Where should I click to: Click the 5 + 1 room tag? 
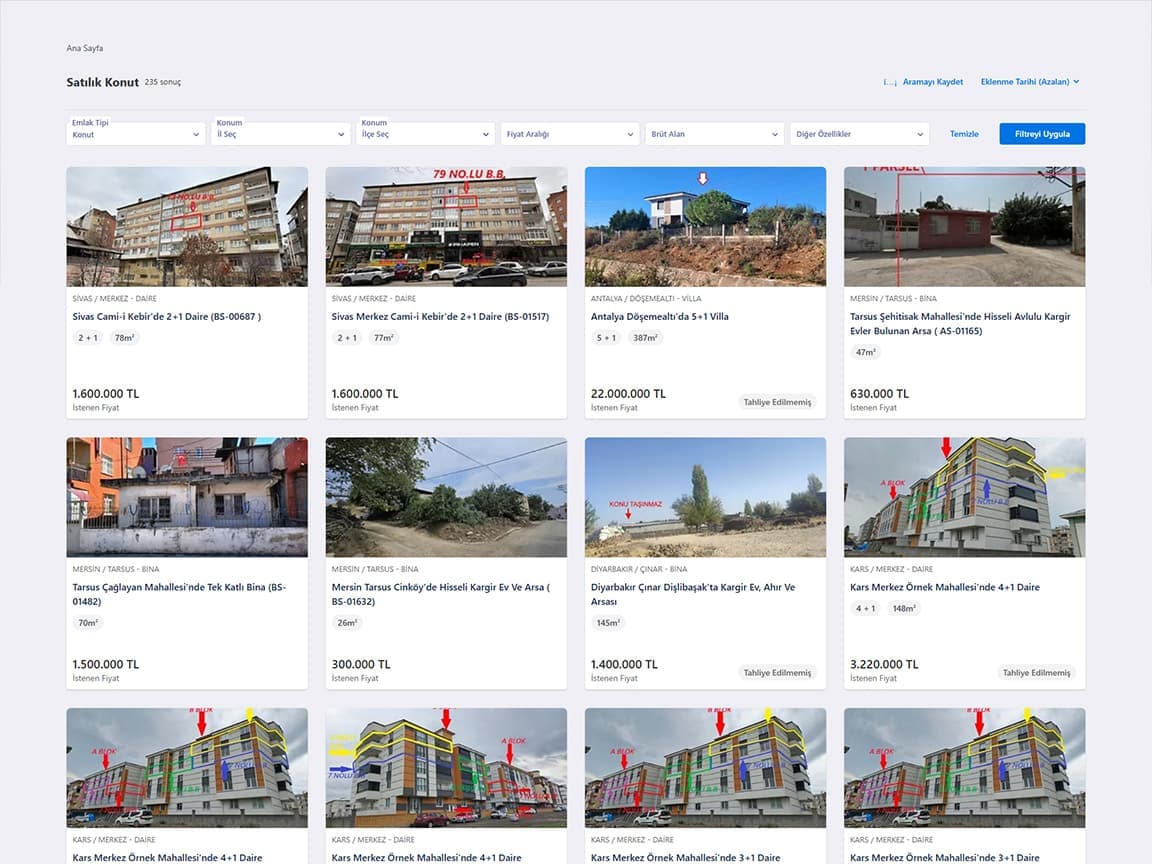coord(606,338)
